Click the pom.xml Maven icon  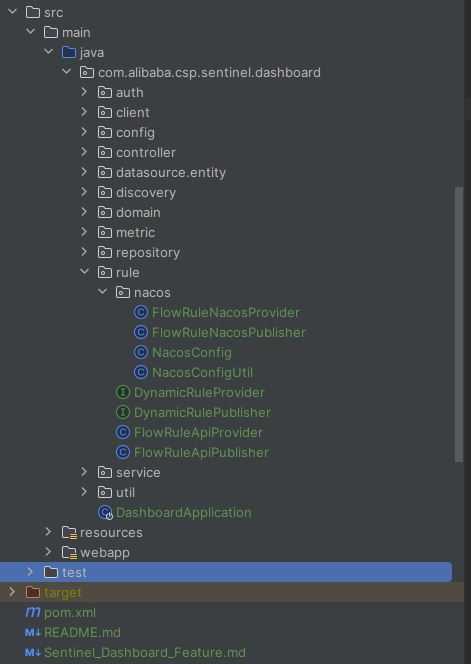coord(33,612)
